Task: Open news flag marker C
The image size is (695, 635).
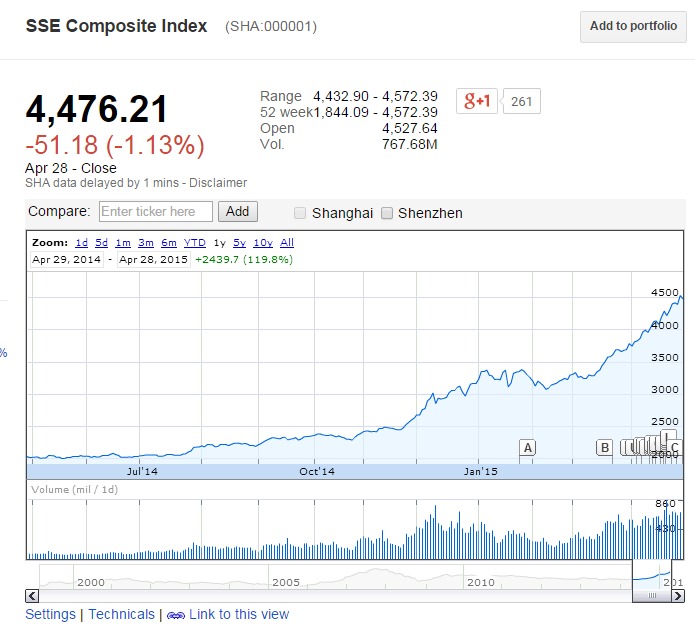Action: 675,448
